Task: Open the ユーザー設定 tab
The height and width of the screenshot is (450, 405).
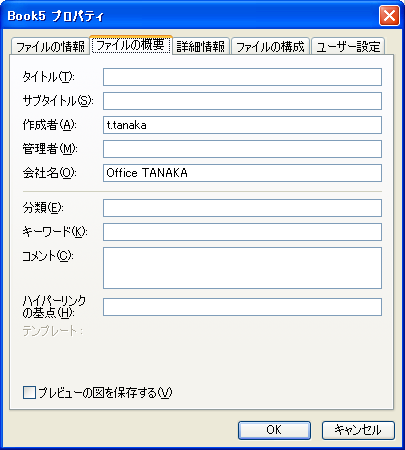Action: coord(348,46)
